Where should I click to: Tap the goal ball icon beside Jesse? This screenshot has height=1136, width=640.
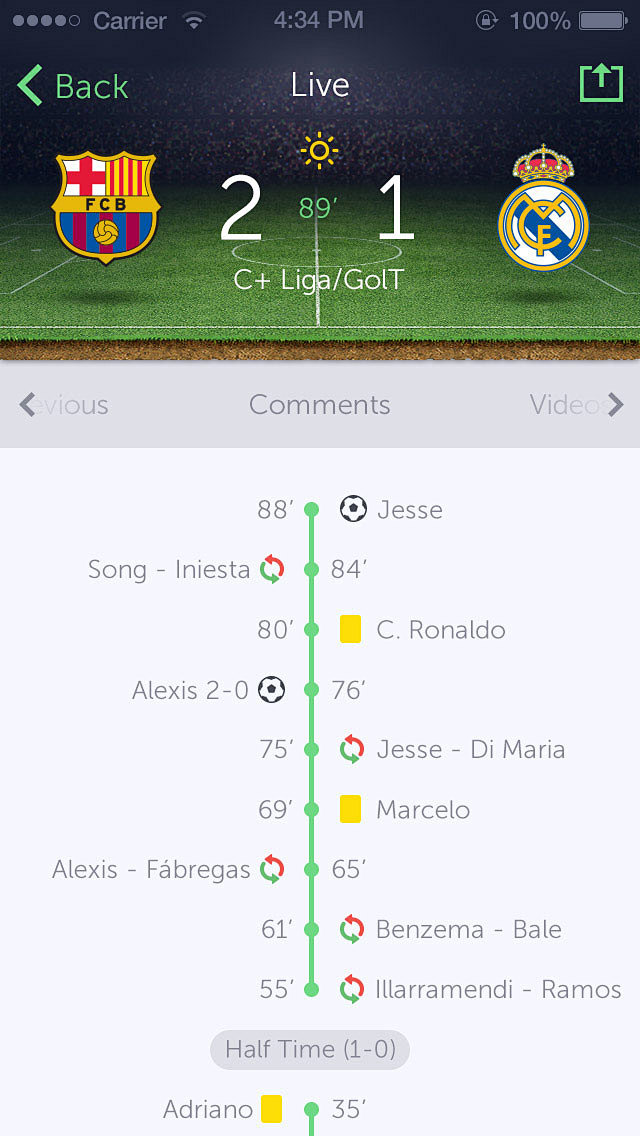tap(353, 509)
